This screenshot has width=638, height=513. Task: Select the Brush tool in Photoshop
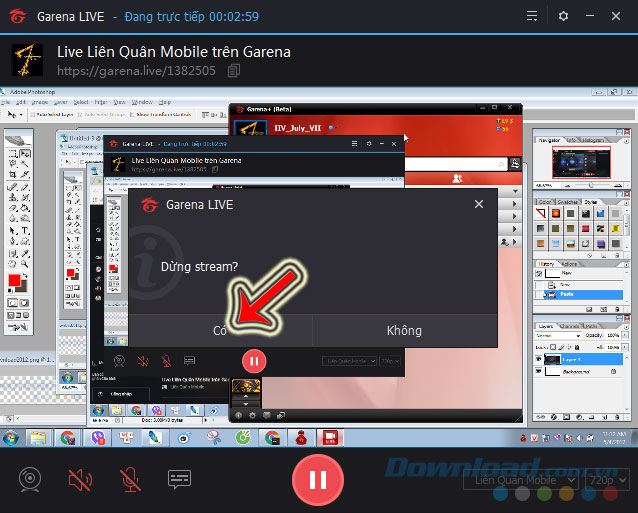point(25,187)
